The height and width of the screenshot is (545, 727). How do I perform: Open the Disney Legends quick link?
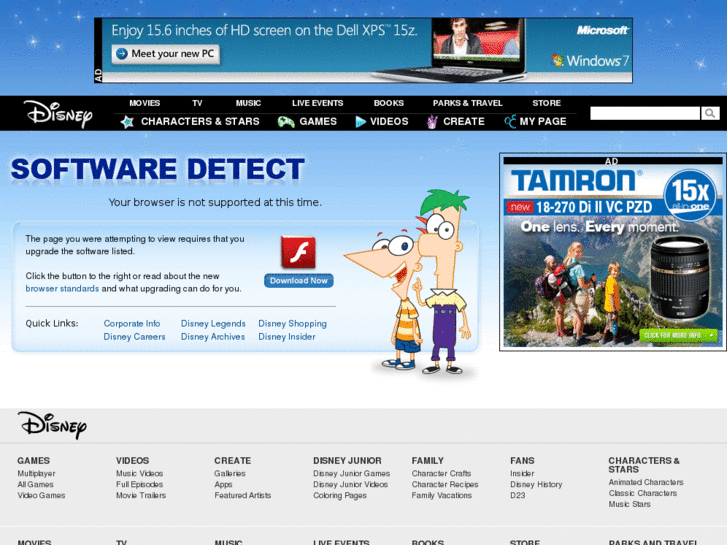[x=213, y=323]
